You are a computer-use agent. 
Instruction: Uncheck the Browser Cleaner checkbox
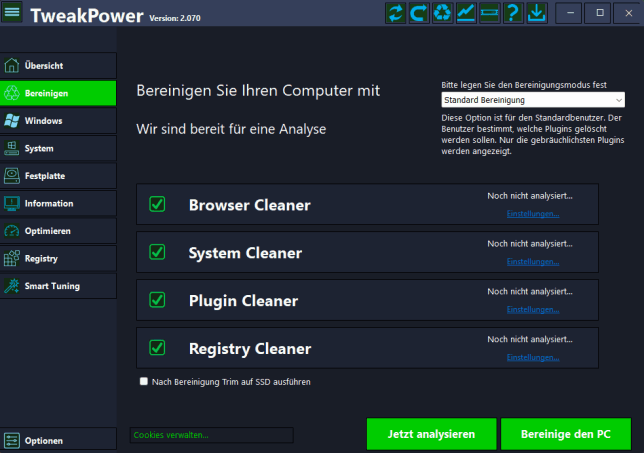click(x=157, y=204)
